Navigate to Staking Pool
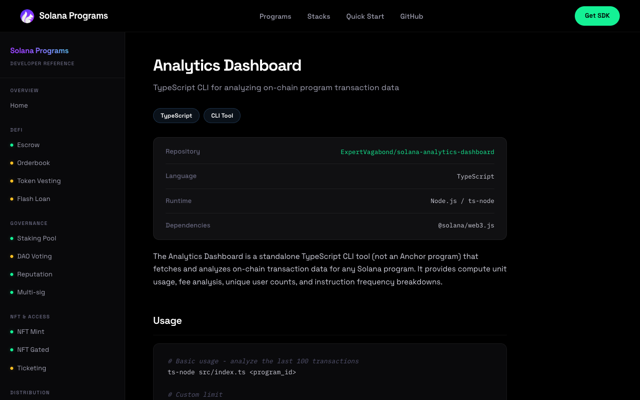 pyautogui.click(x=37, y=238)
